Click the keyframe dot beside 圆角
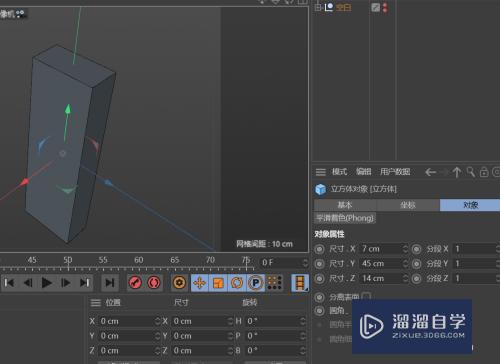 click(319, 311)
